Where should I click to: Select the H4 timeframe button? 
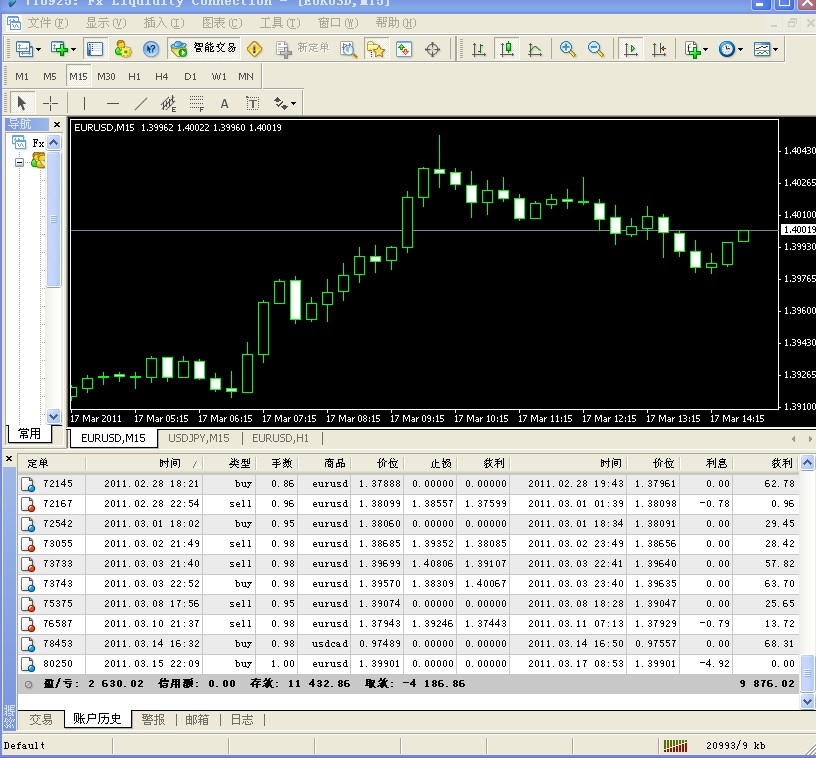(162, 76)
